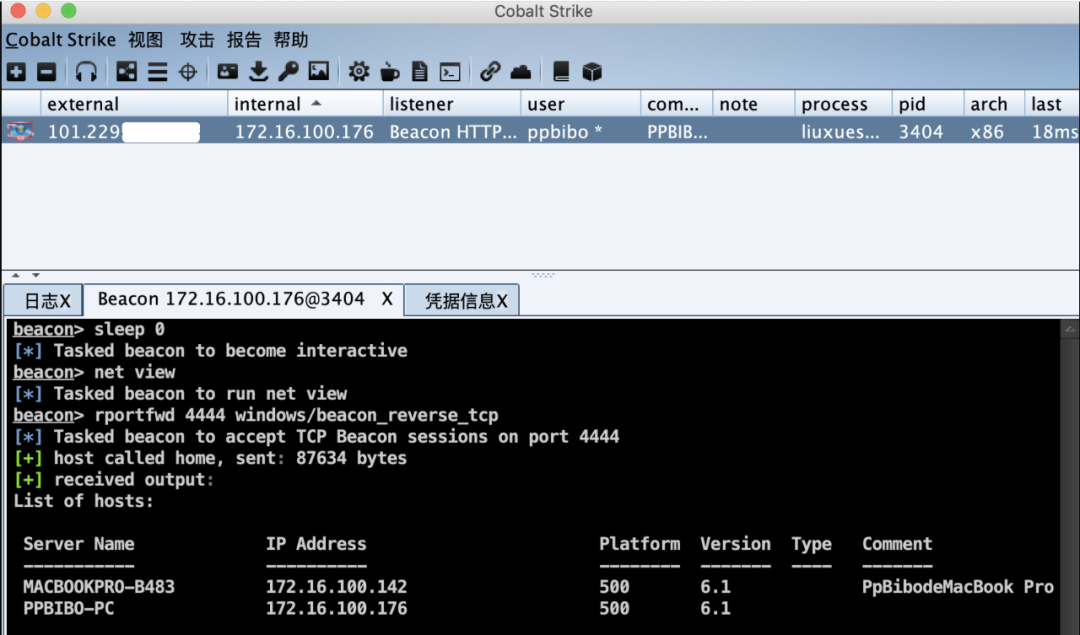Switch to pivot graph view icon

click(127, 72)
